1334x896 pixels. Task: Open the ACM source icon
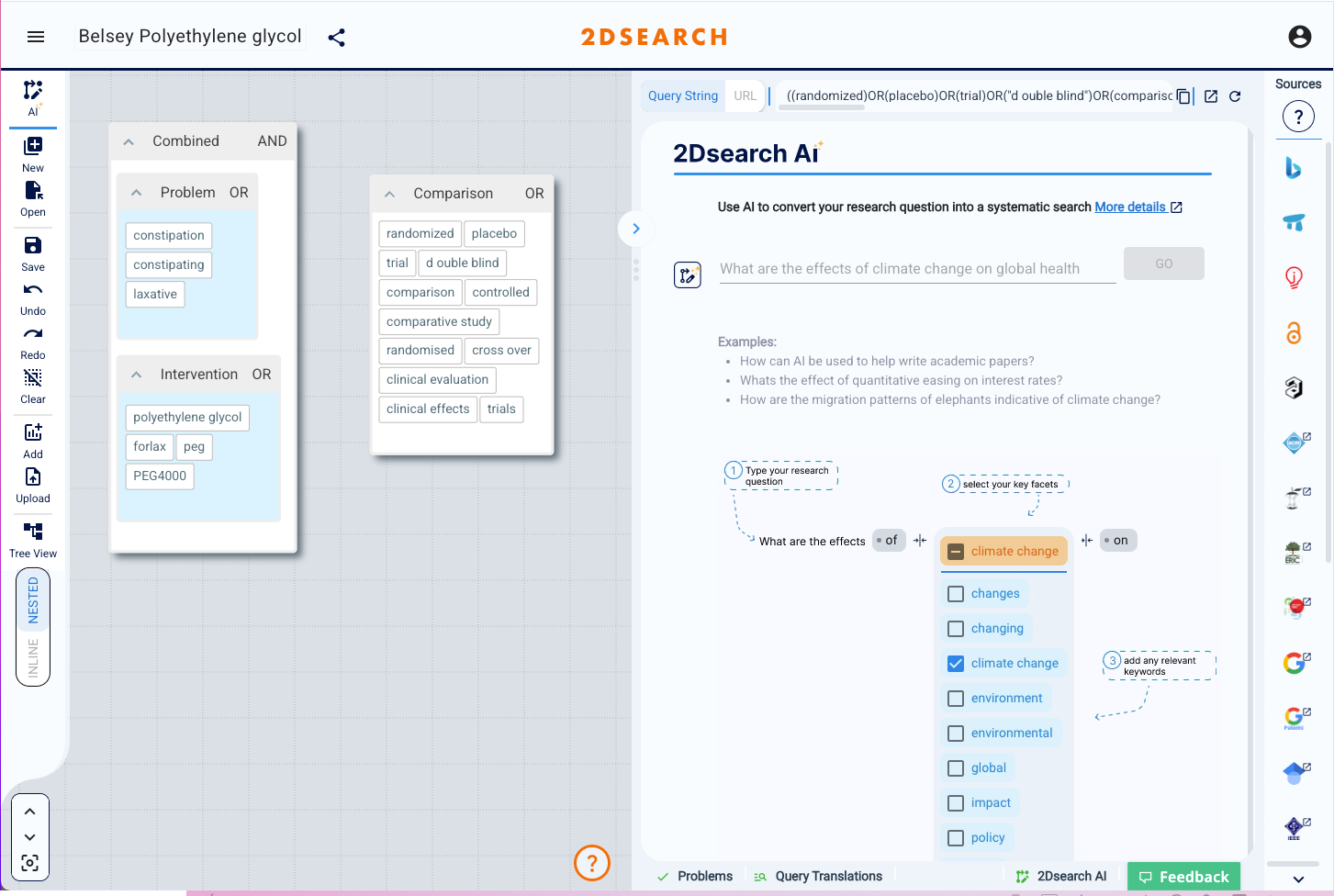[1293, 442]
